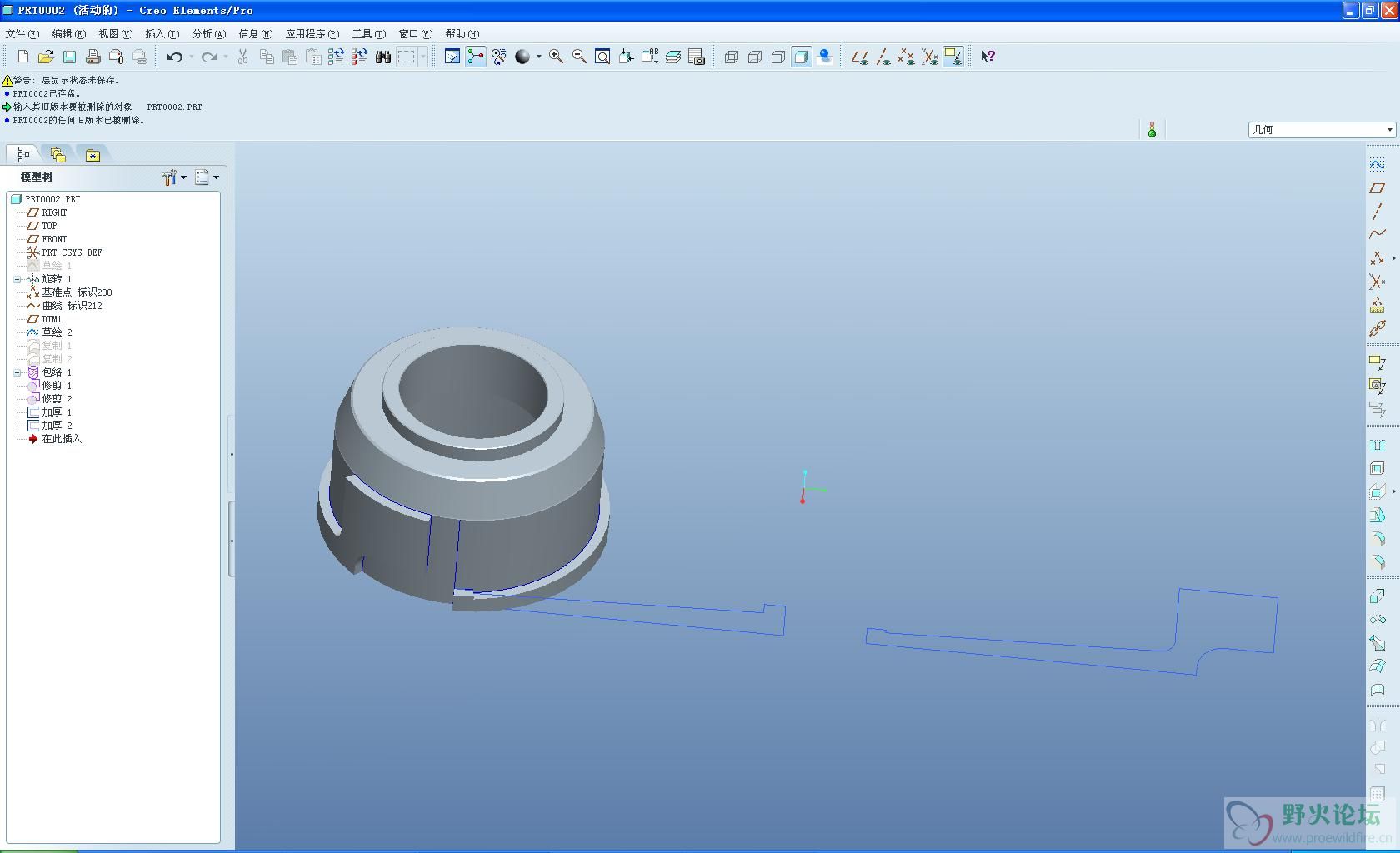The width and height of the screenshot is (1400, 853).
Task: Expand the rib tool flyout arrow
Action: pyautogui.click(x=1393, y=491)
